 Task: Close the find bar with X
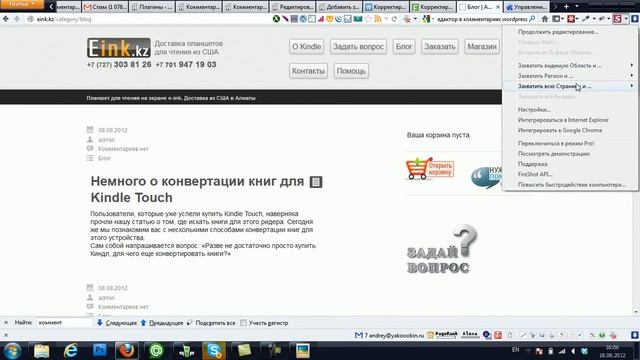pyautogui.click(x=6, y=322)
